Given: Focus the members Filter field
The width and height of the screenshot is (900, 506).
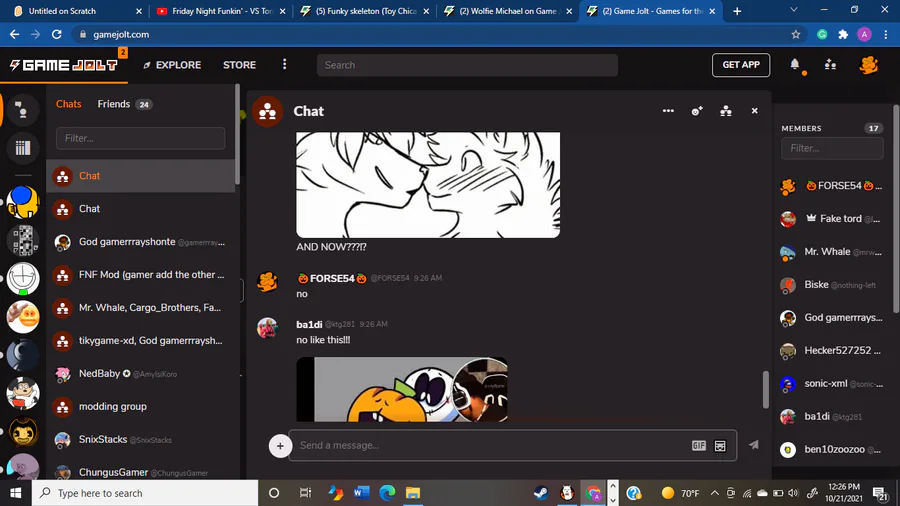Looking at the screenshot, I should click(x=832, y=148).
